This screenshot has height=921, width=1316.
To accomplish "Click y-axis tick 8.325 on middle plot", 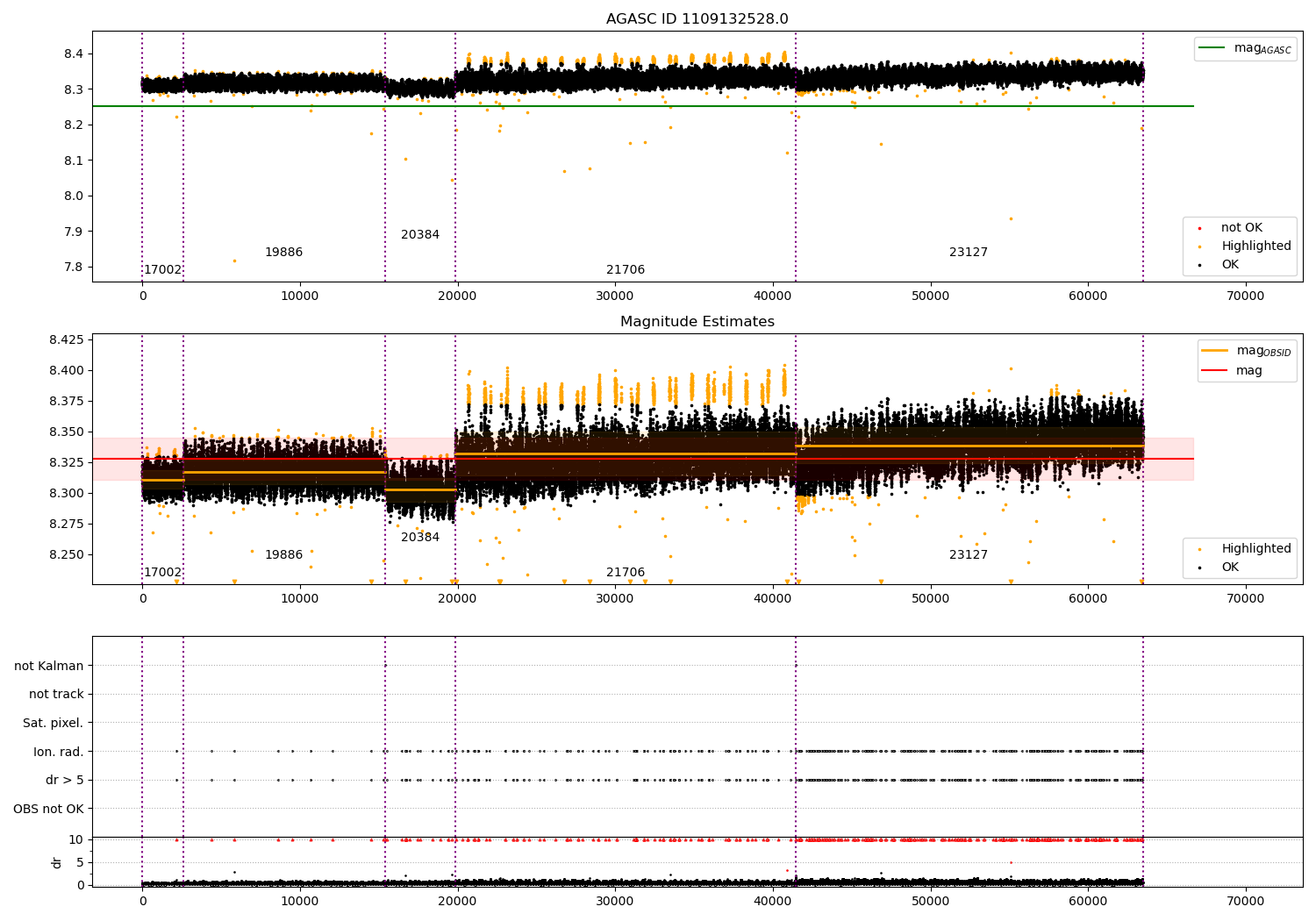I will [66, 463].
